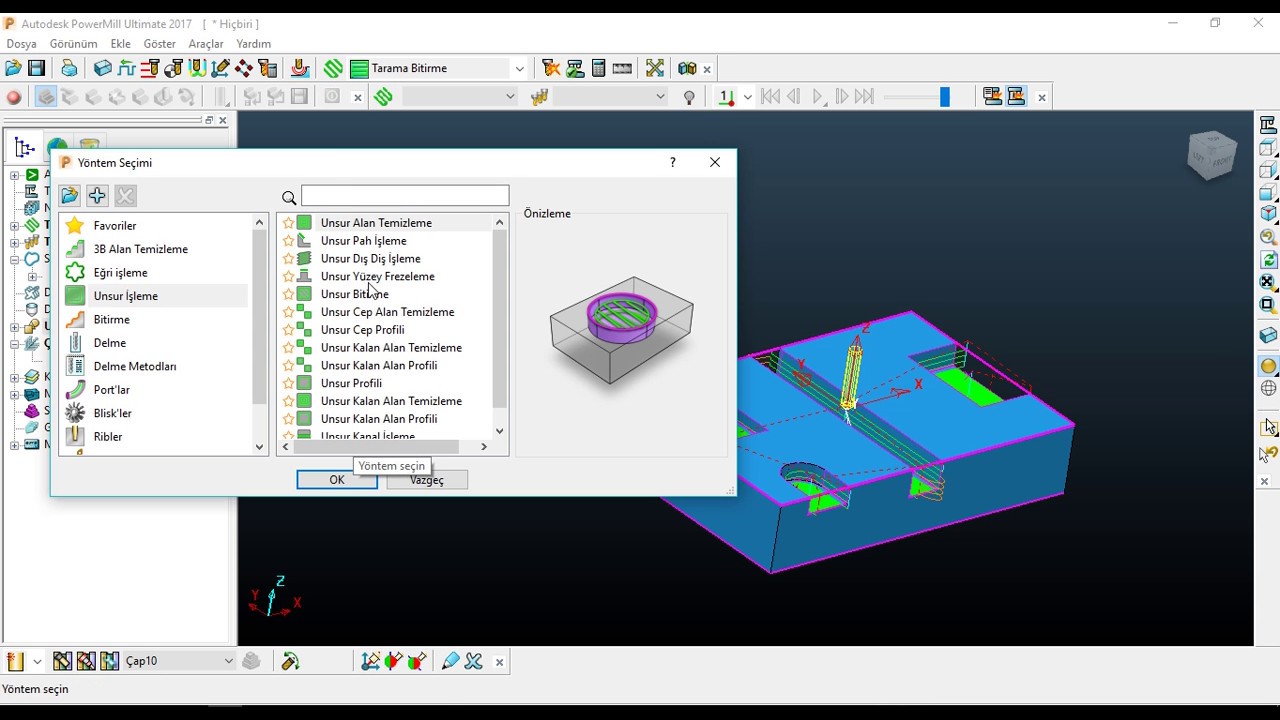Click the explorer tree tab icon
The height and width of the screenshot is (720, 1280).
tap(25, 148)
